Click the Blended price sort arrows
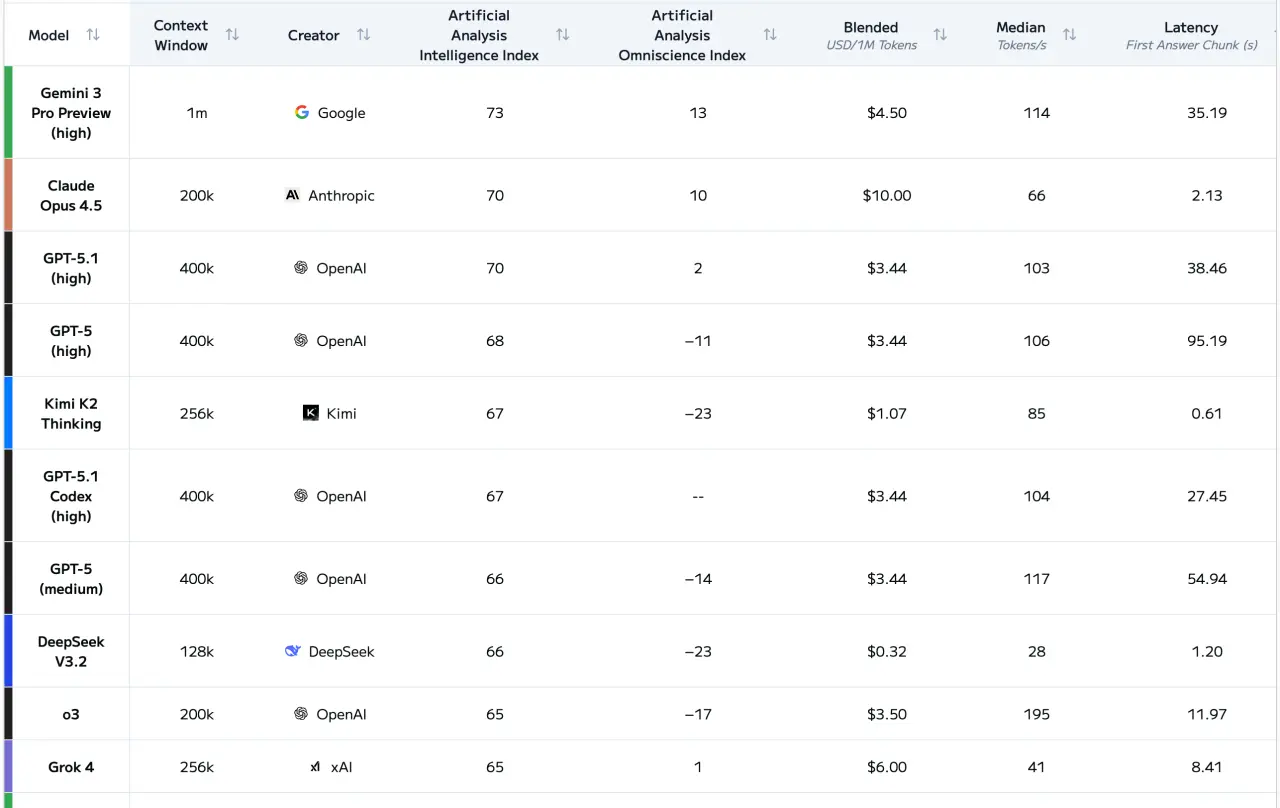 click(x=940, y=35)
